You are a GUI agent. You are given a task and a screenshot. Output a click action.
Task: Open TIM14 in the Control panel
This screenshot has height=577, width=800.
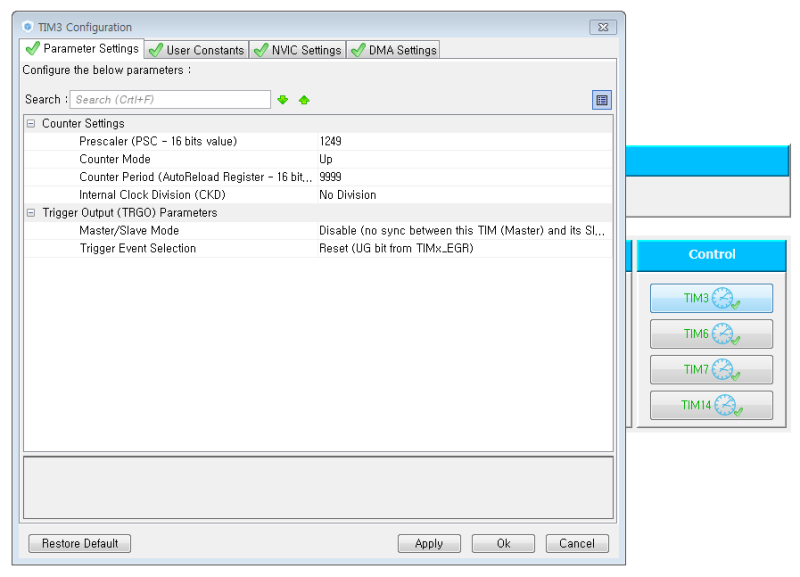pyautogui.click(x=711, y=405)
